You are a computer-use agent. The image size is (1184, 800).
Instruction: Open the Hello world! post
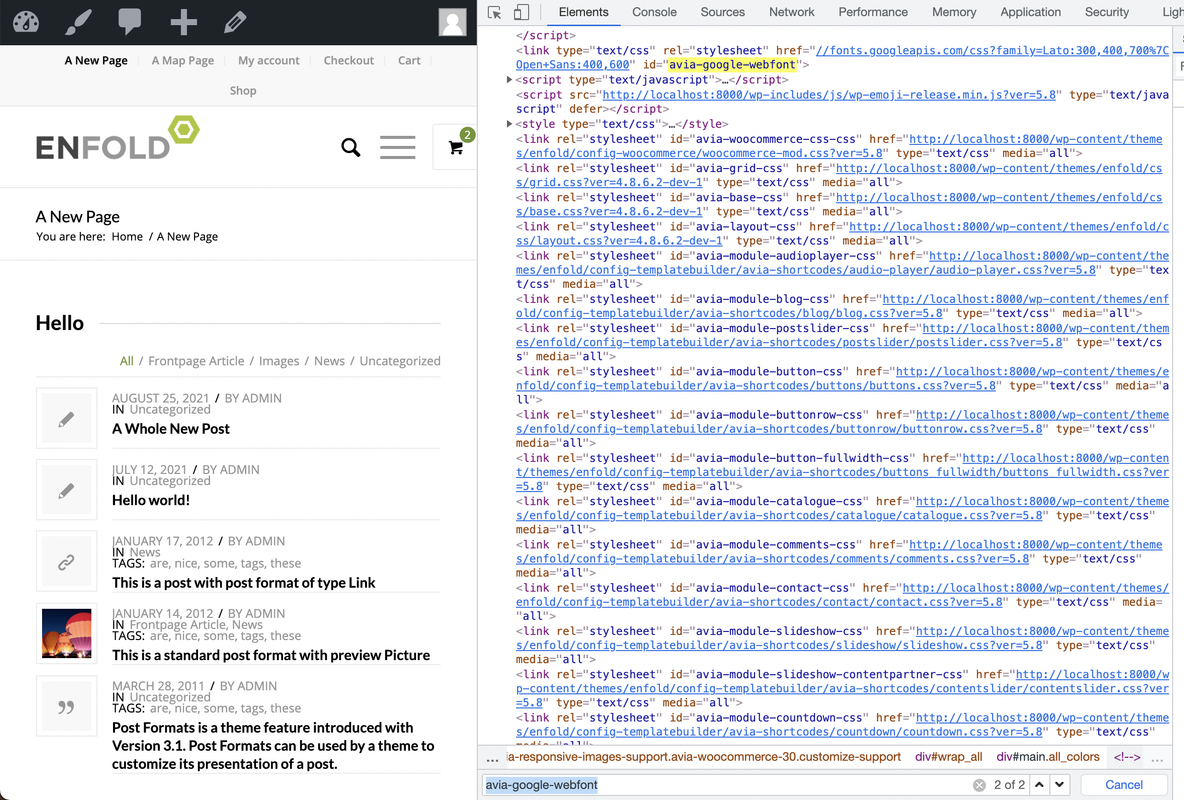(151, 500)
